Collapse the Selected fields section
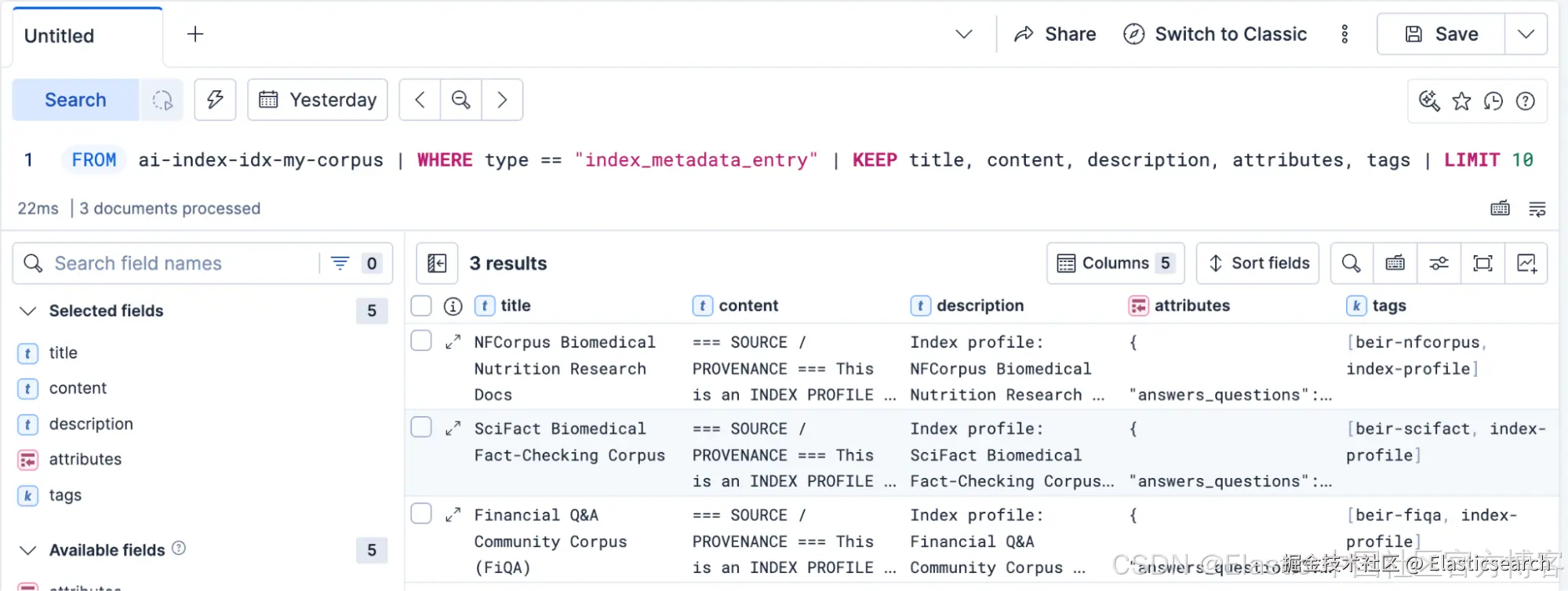Viewport: 1568px width, 591px height. tap(28, 311)
